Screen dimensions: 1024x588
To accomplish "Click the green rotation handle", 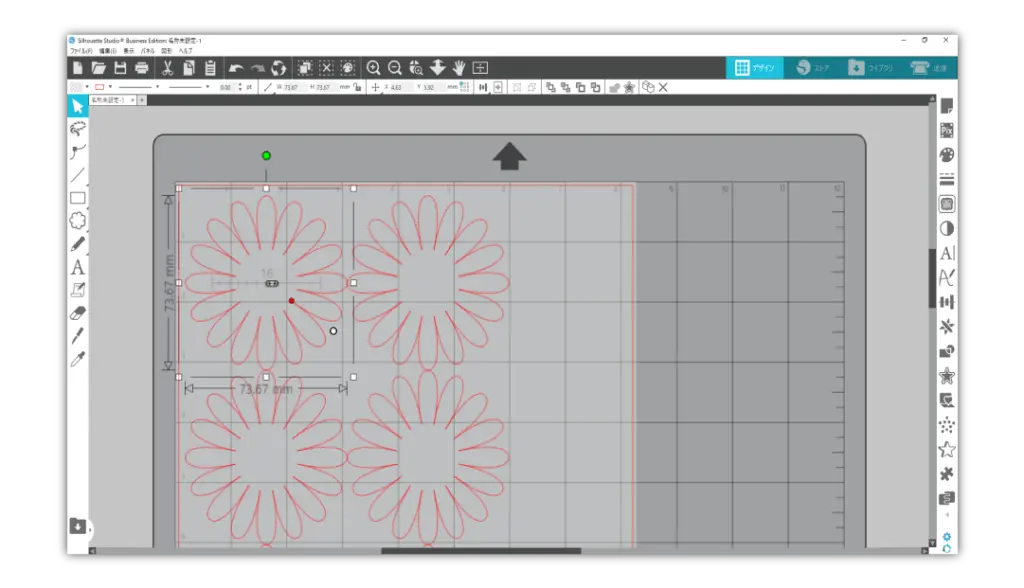I will pos(266,155).
